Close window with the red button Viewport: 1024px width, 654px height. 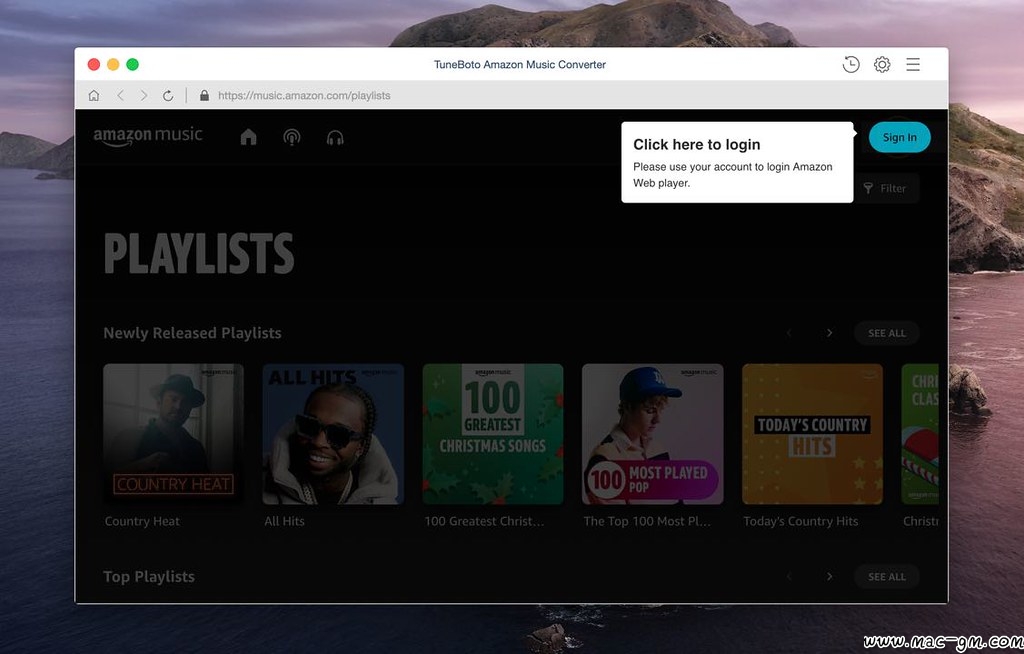tap(94, 64)
